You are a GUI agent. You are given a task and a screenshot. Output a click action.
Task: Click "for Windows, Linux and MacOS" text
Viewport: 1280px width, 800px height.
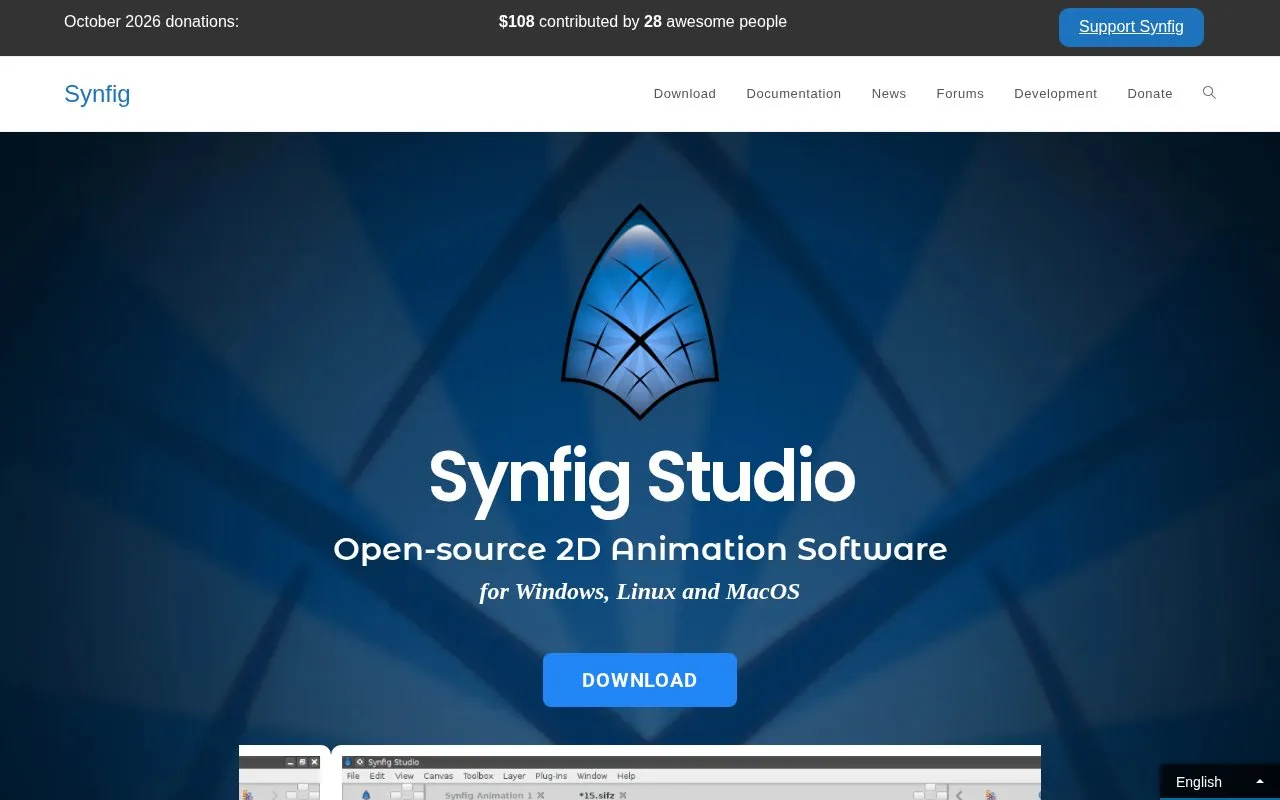[640, 591]
